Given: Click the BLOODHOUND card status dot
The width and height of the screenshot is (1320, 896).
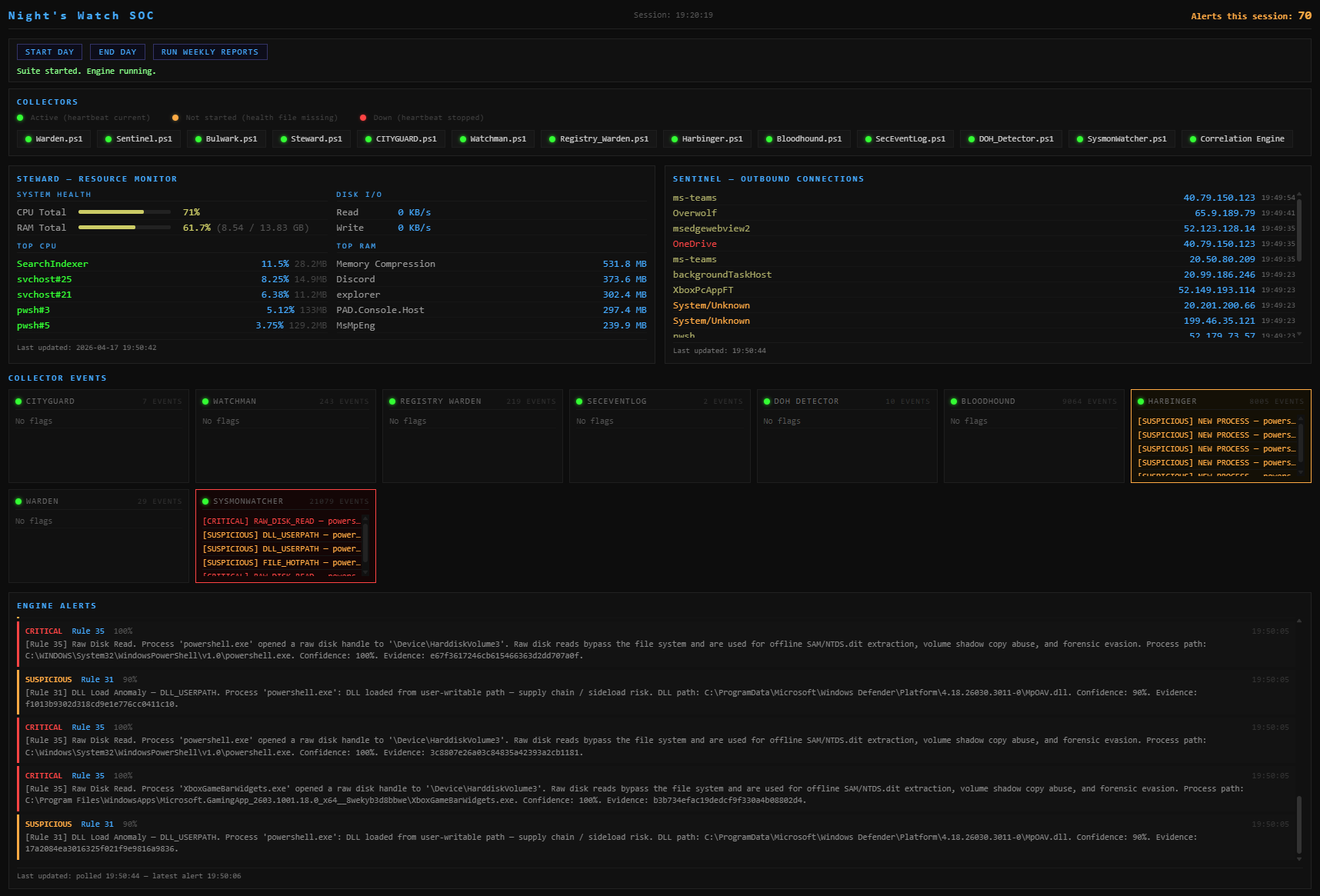Looking at the screenshot, I should point(954,401).
